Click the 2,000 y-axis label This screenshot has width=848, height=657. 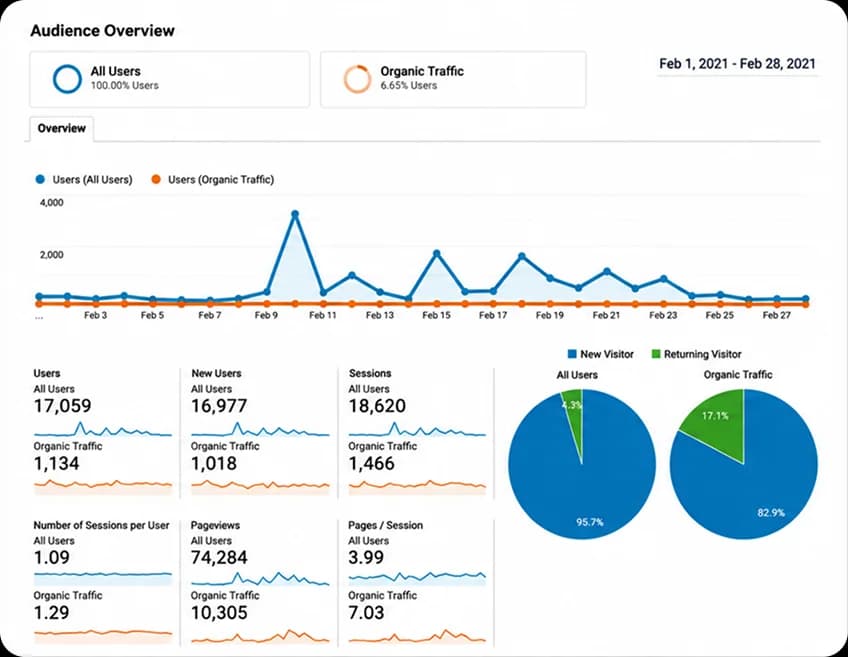click(x=51, y=255)
